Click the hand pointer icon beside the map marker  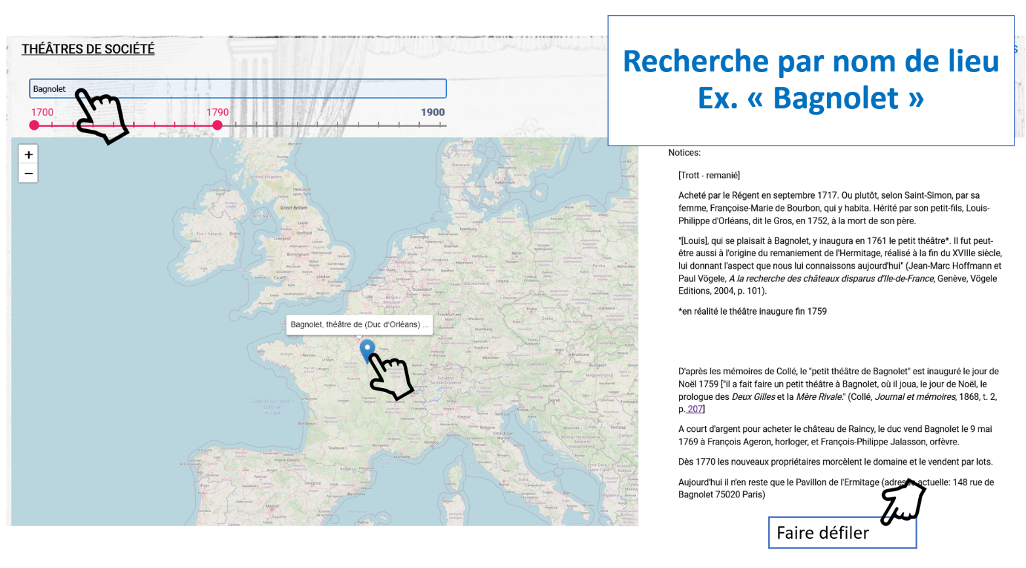[391, 377]
